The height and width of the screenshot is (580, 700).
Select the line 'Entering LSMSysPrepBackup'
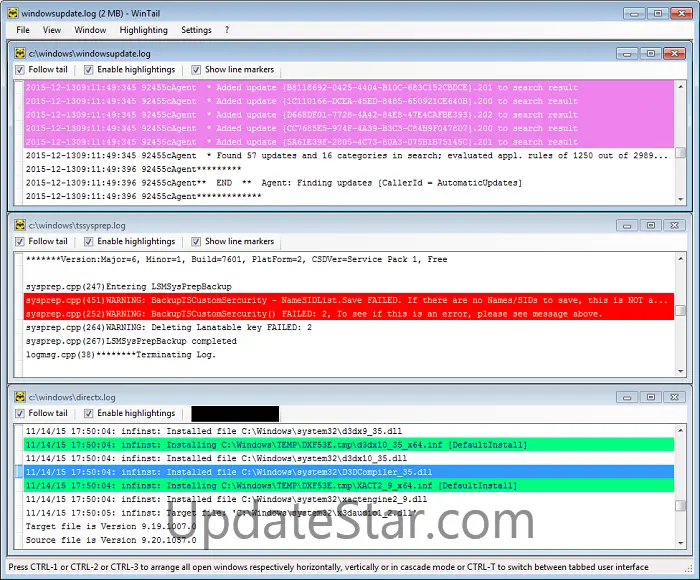[x=349, y=287]
